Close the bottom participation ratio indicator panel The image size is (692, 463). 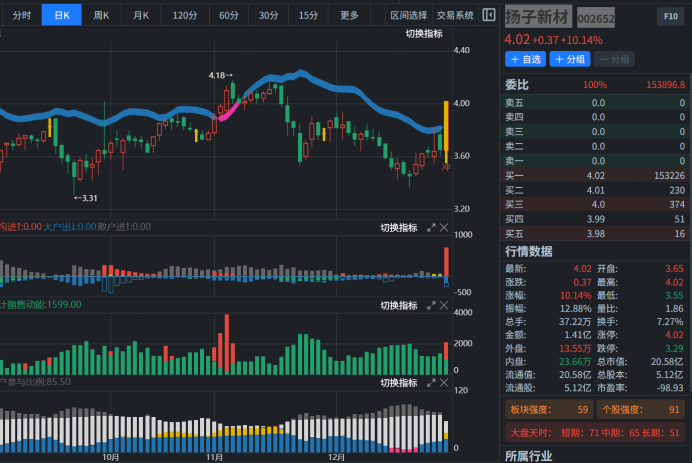click(444, 382)
